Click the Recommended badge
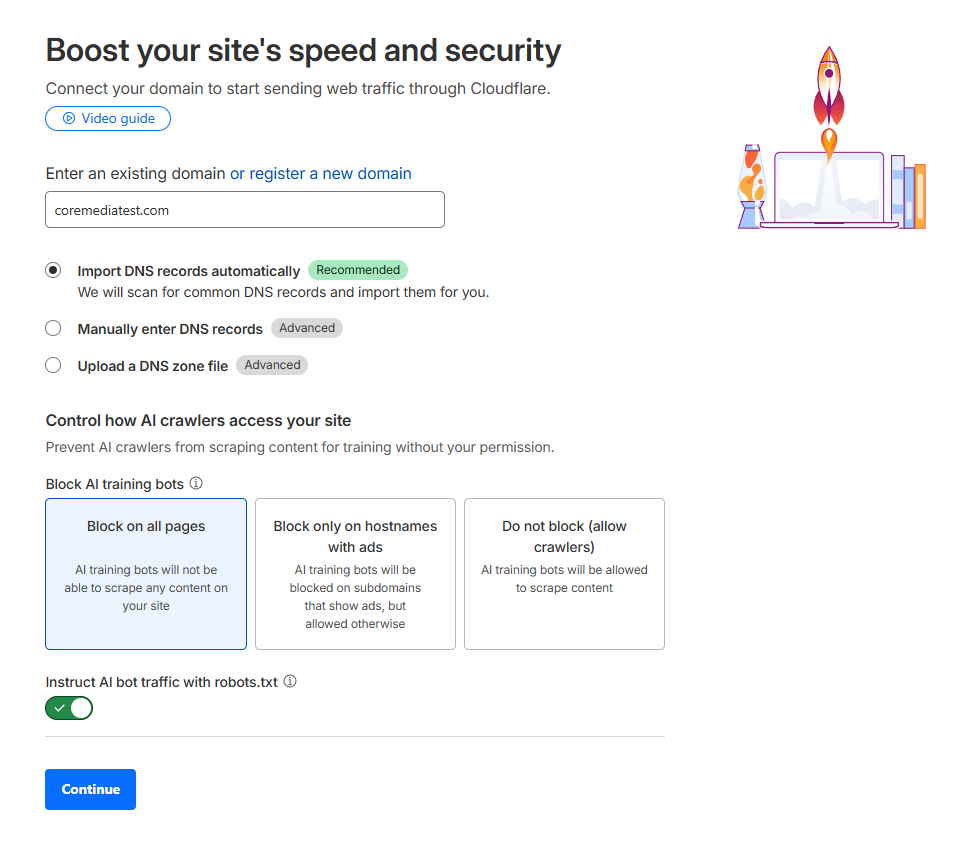Viewport: 957px width, 856px height. click(x=358, y=270)
